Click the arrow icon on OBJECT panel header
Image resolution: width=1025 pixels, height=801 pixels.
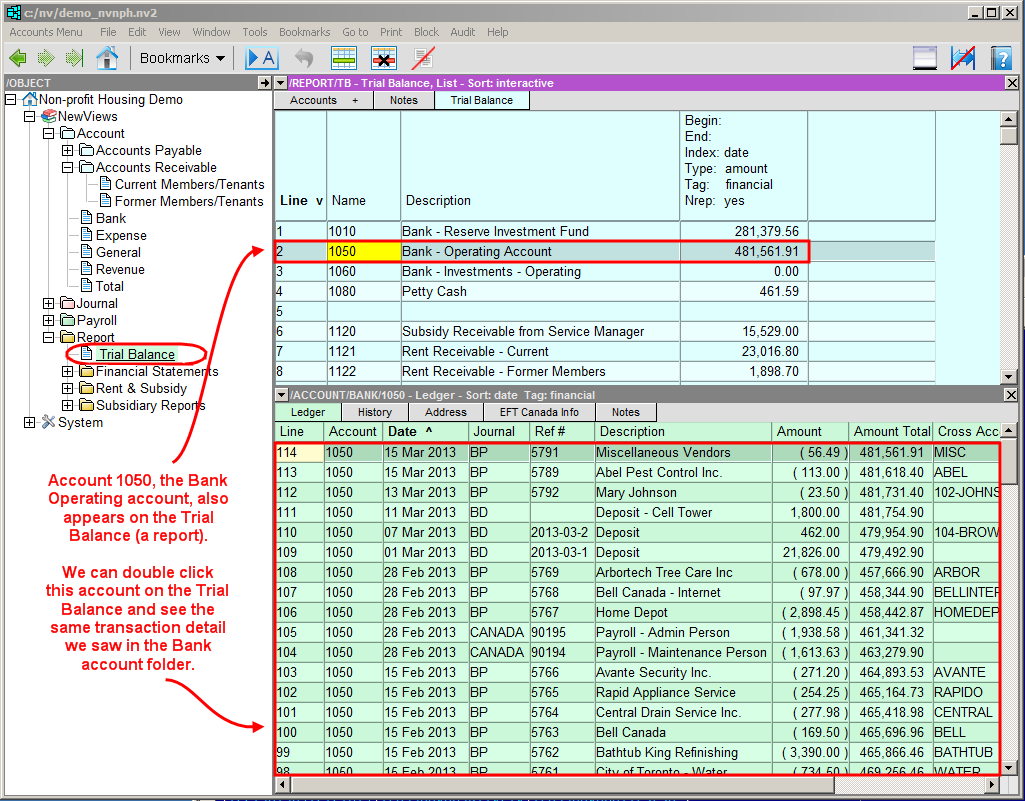(264, 83)
